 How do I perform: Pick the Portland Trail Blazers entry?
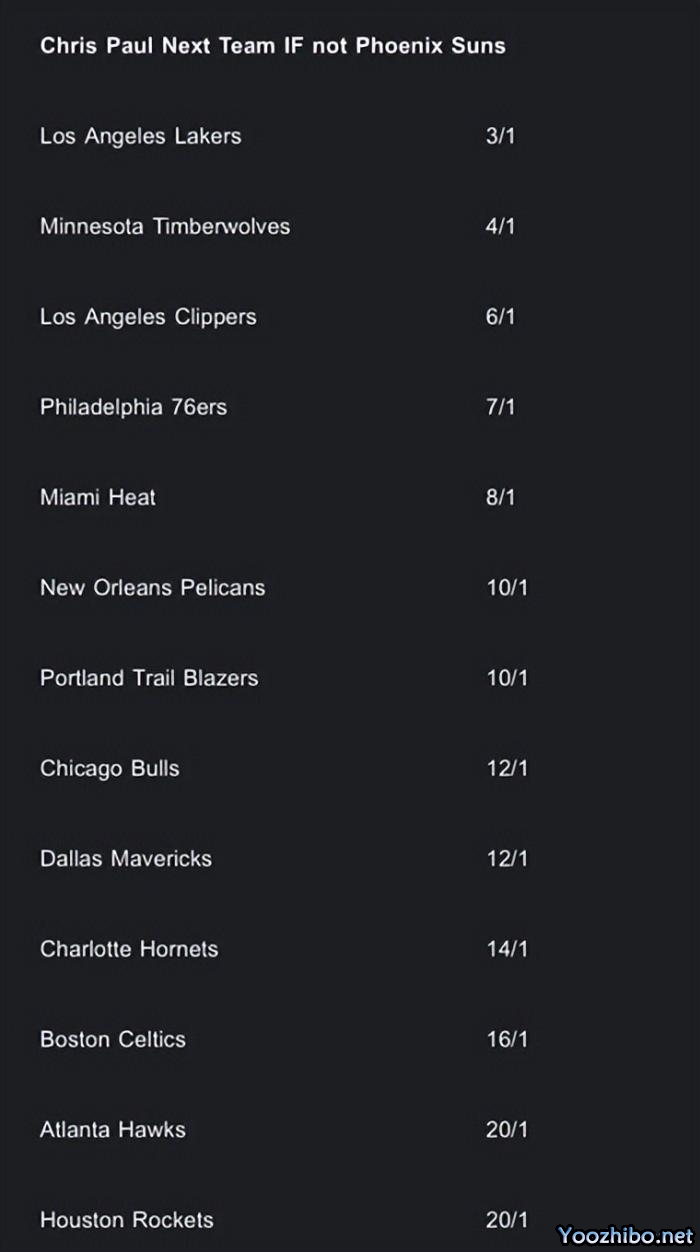(x=149, y=678)
